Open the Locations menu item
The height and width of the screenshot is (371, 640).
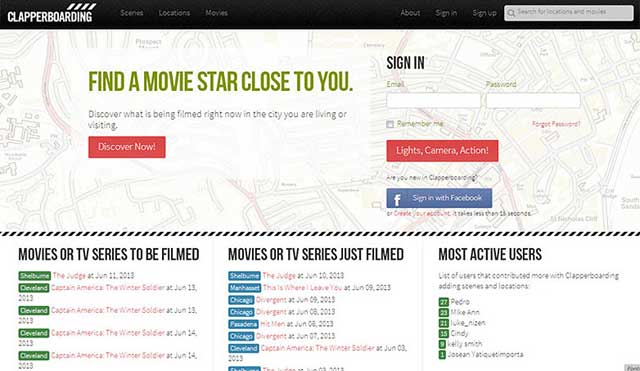click(x=174, y=13)
